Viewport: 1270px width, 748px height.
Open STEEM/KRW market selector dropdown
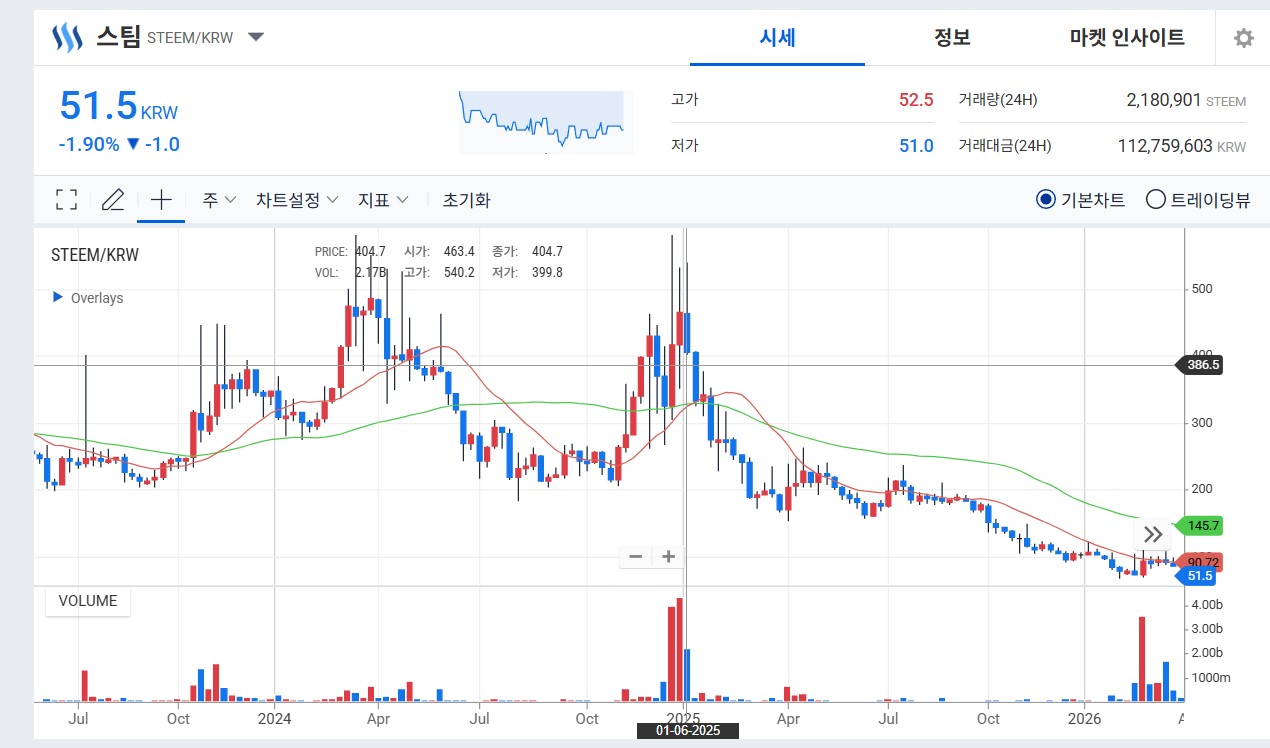[256, 37]
